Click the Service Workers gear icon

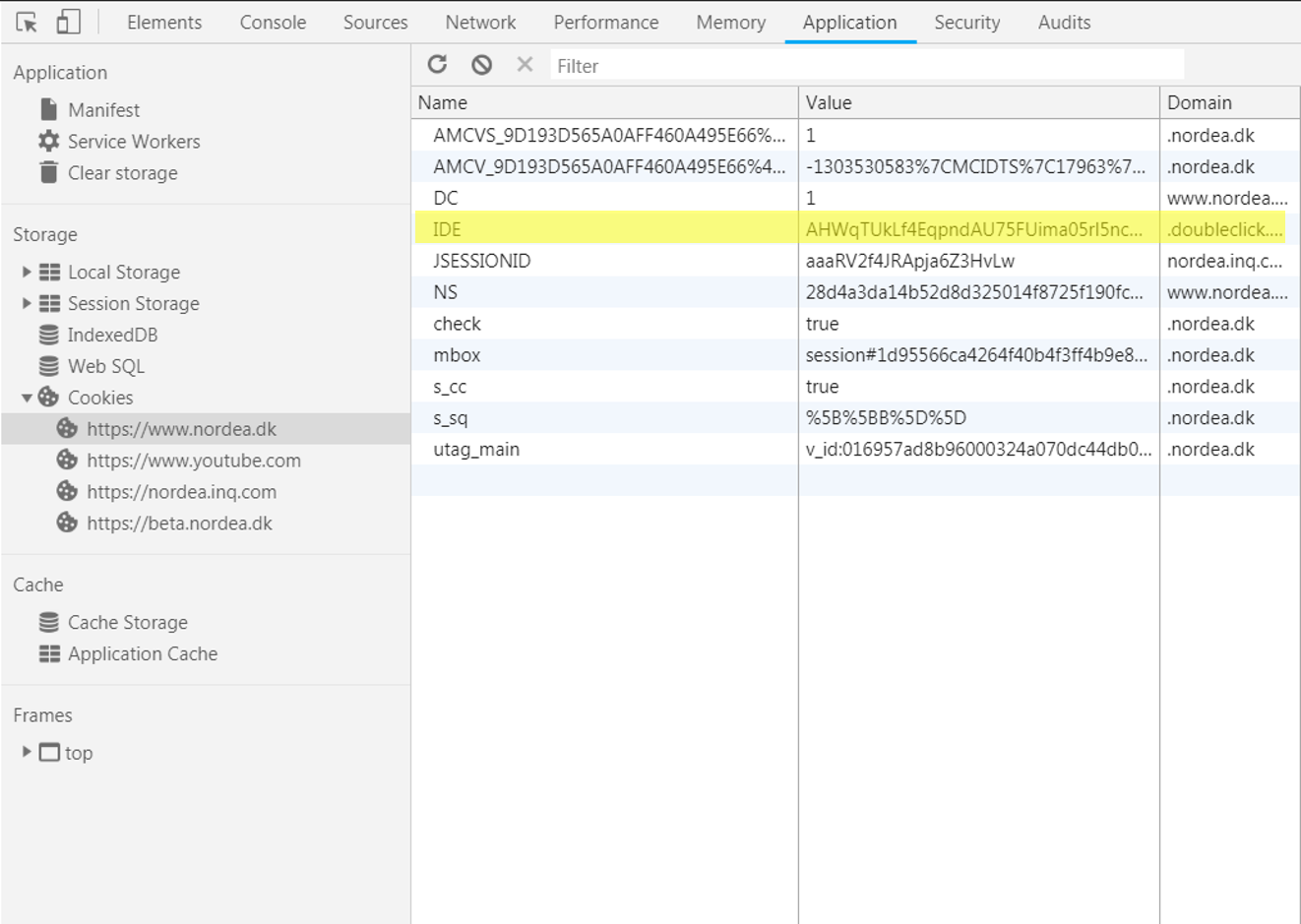point(48,141)
